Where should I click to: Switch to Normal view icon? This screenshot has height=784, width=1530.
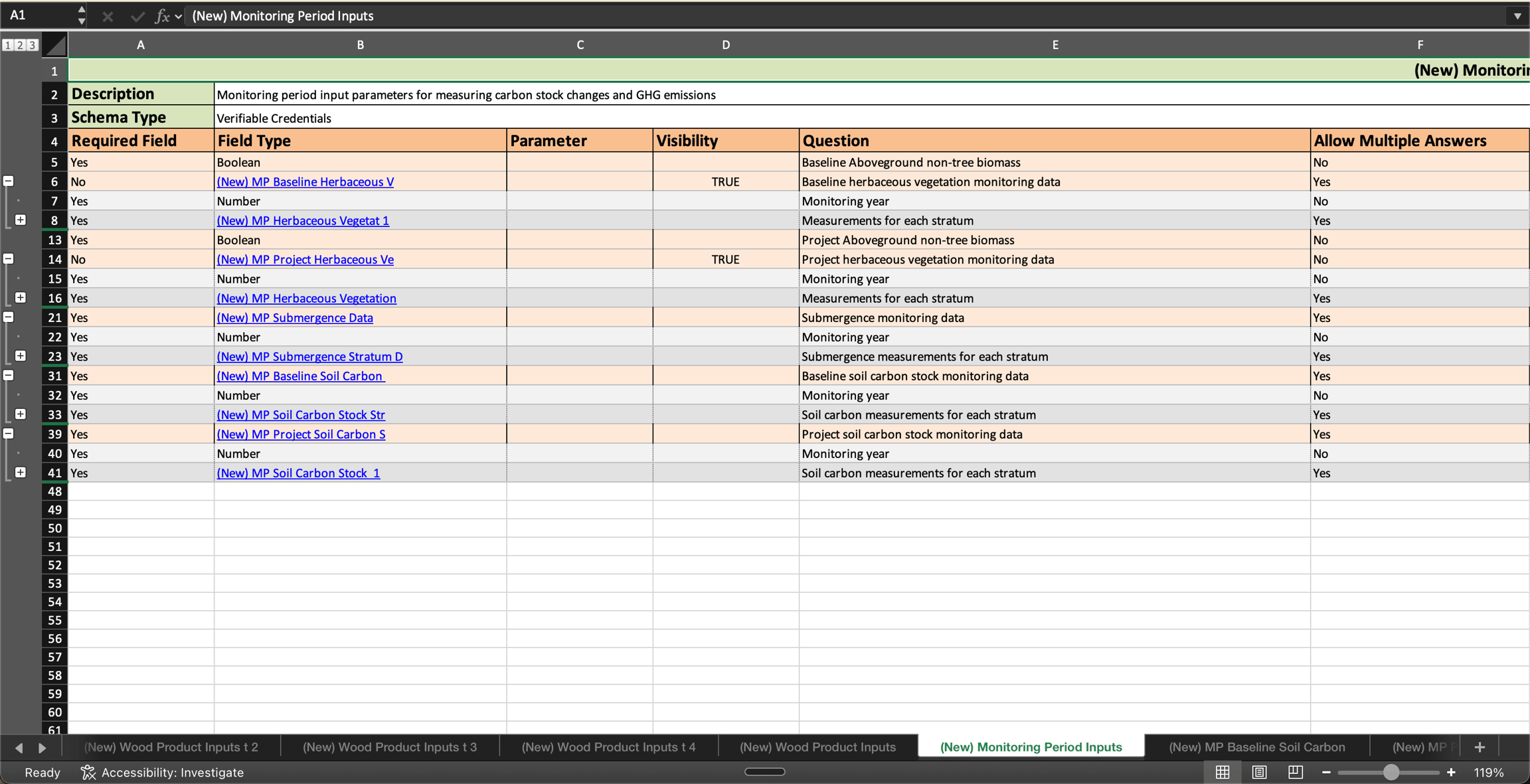point(1223,772)
